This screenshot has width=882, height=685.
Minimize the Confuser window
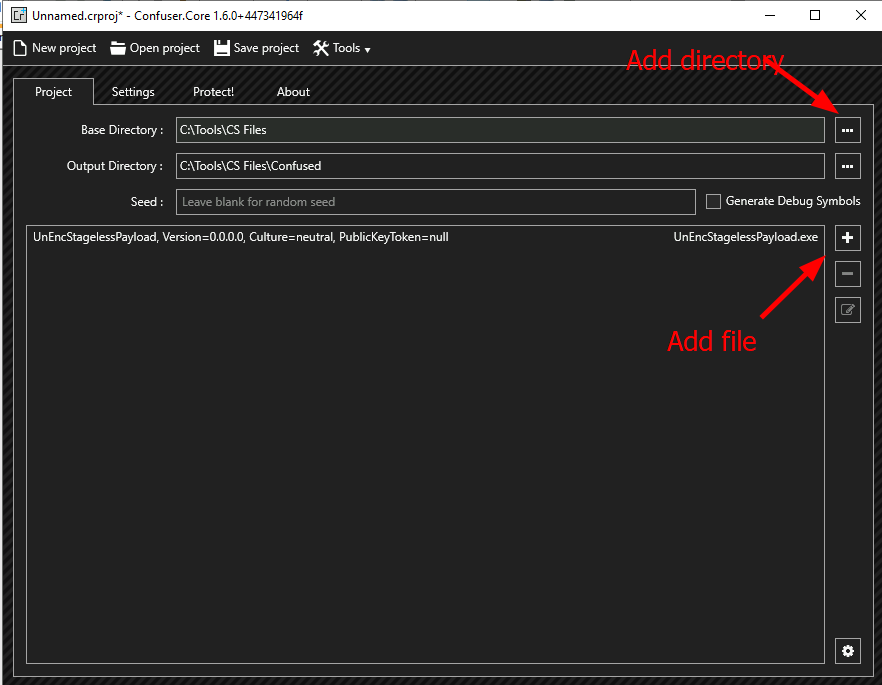click(x=770, y=15)
